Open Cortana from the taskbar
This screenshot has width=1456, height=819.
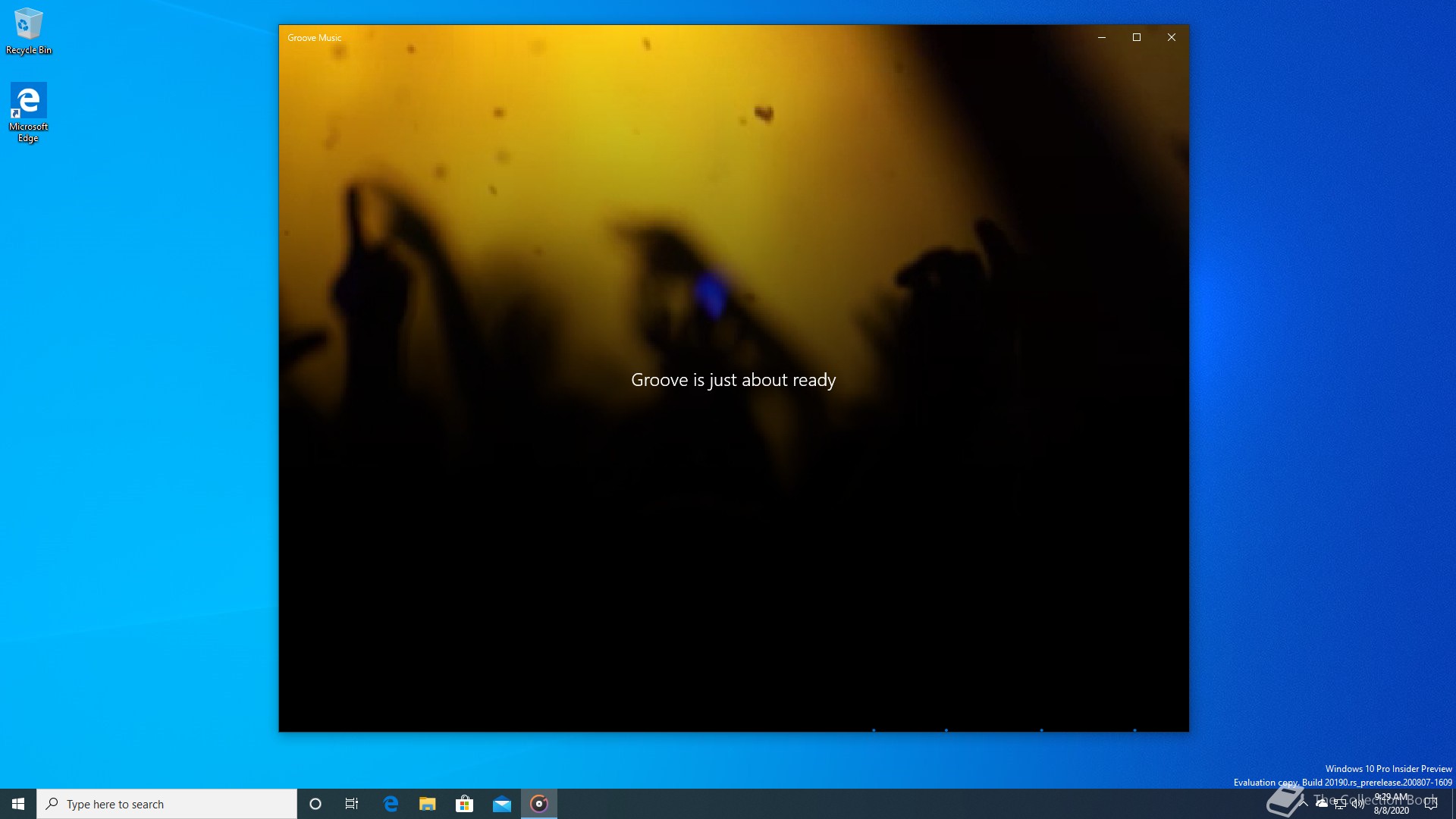click(315, 804)
